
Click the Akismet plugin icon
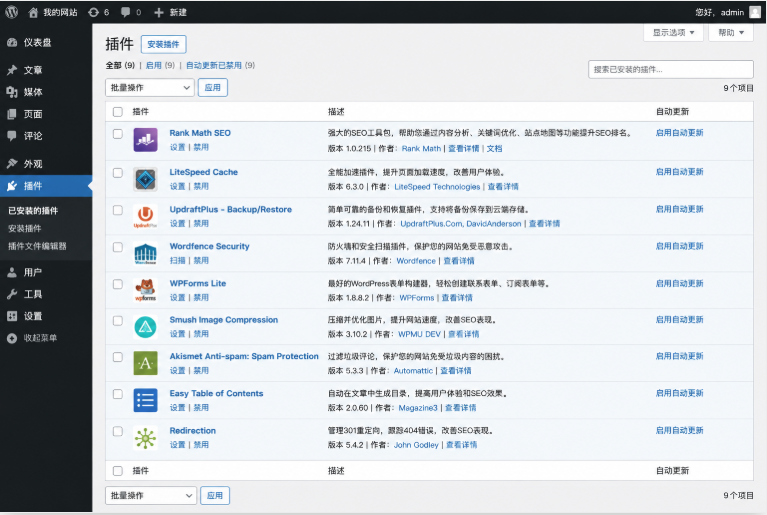pos(145,363)
